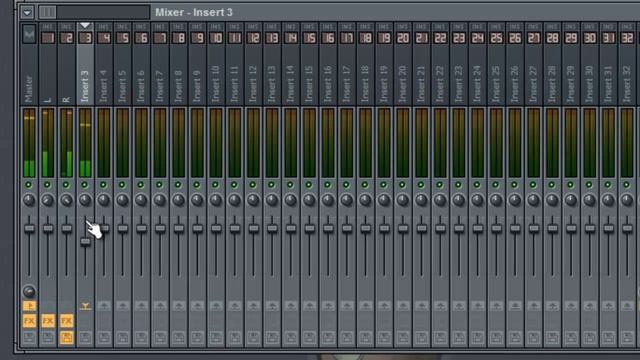Enable send arrow on Insert 12

point(253,306)
